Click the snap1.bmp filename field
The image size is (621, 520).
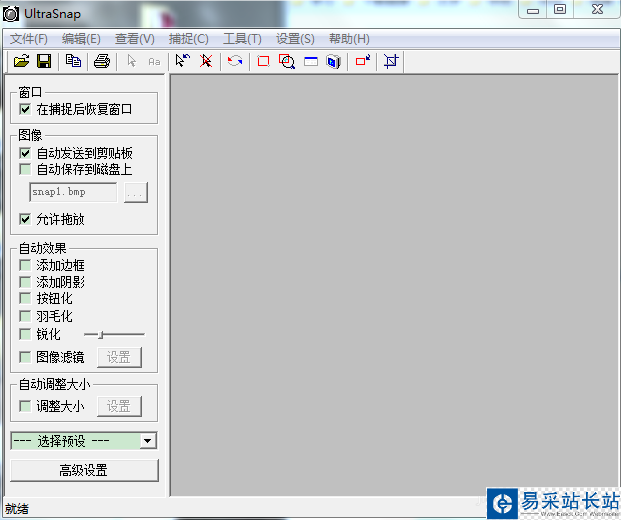coord(73,192)
